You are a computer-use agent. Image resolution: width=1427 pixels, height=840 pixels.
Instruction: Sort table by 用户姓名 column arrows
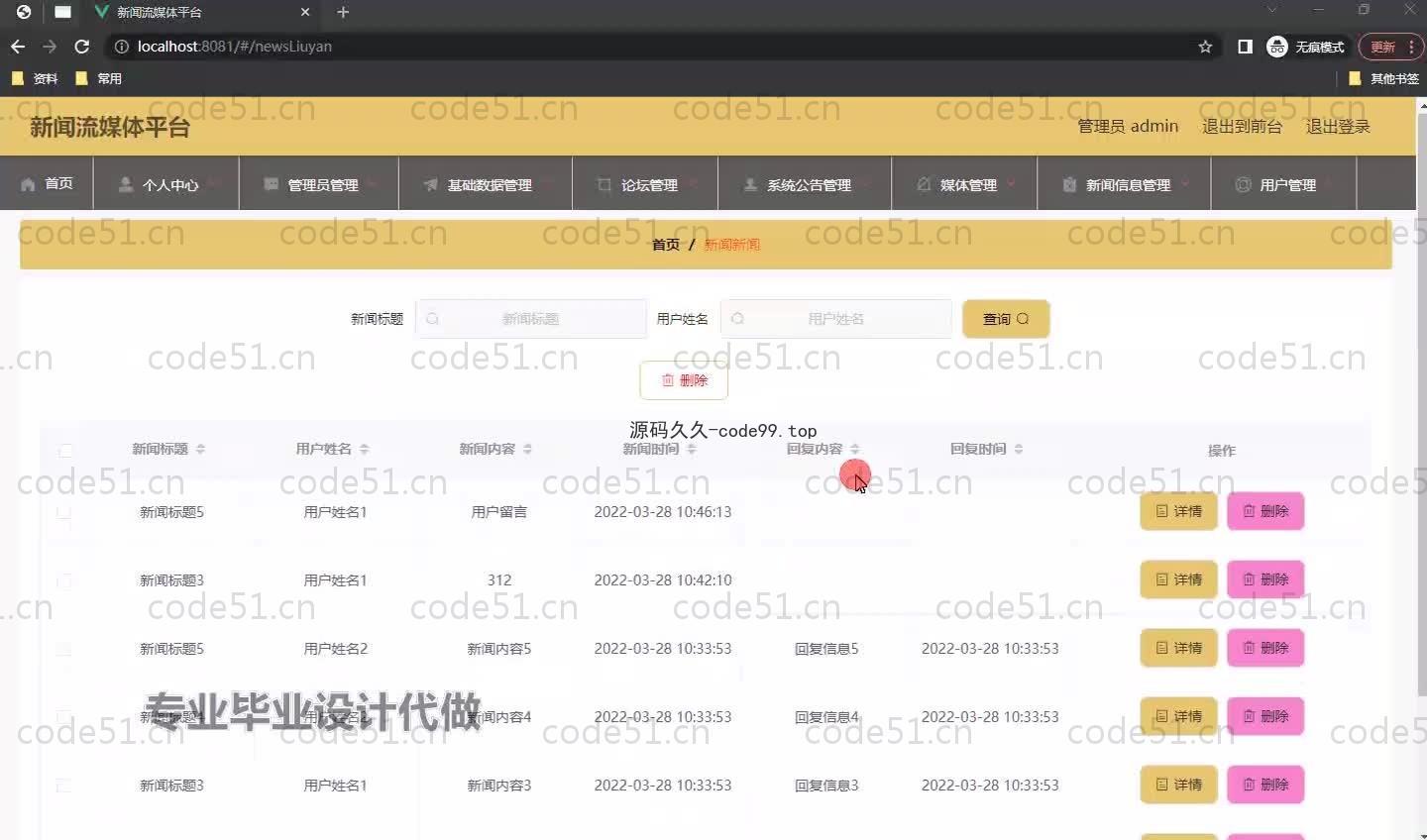[x=364, y=449]
